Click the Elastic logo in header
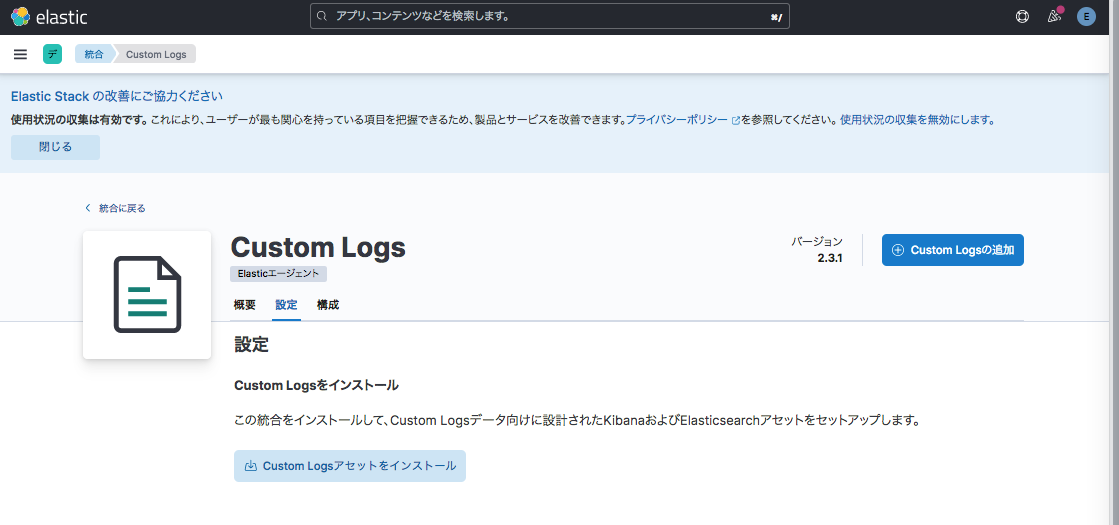Image resolution: width=1119 pixels, height=525 pixels. (49, 17)
